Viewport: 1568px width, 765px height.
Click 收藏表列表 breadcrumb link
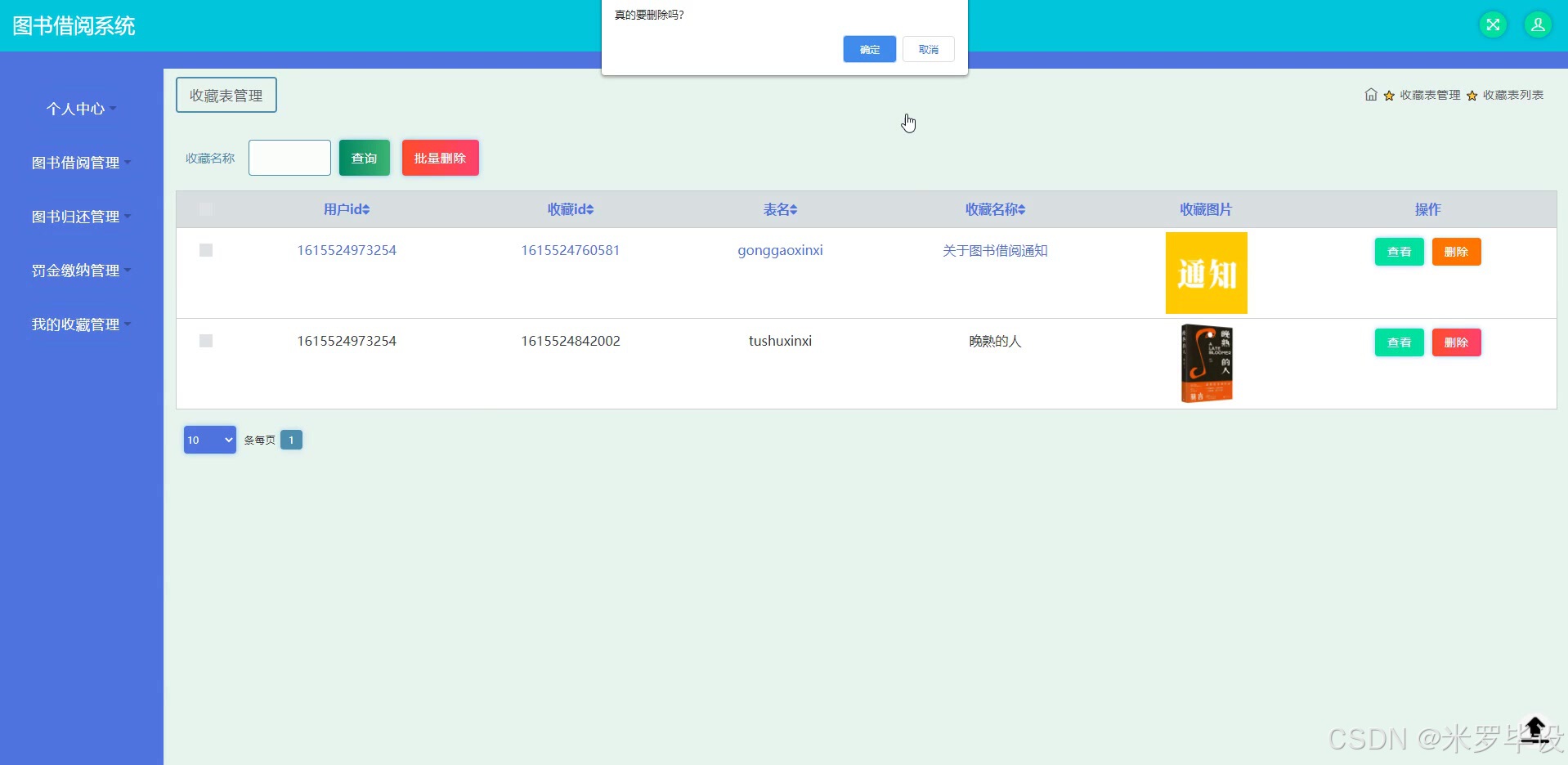click(x=1513, y=95)
